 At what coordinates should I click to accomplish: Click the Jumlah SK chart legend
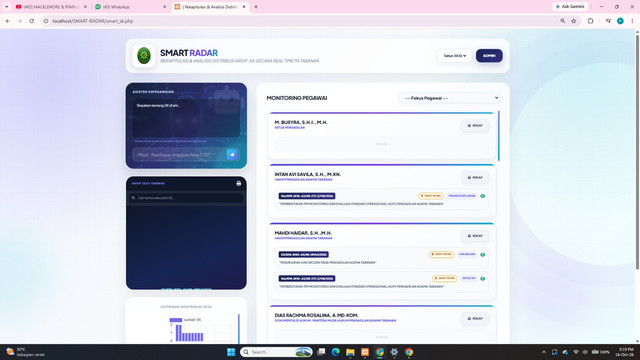[186, 320]
